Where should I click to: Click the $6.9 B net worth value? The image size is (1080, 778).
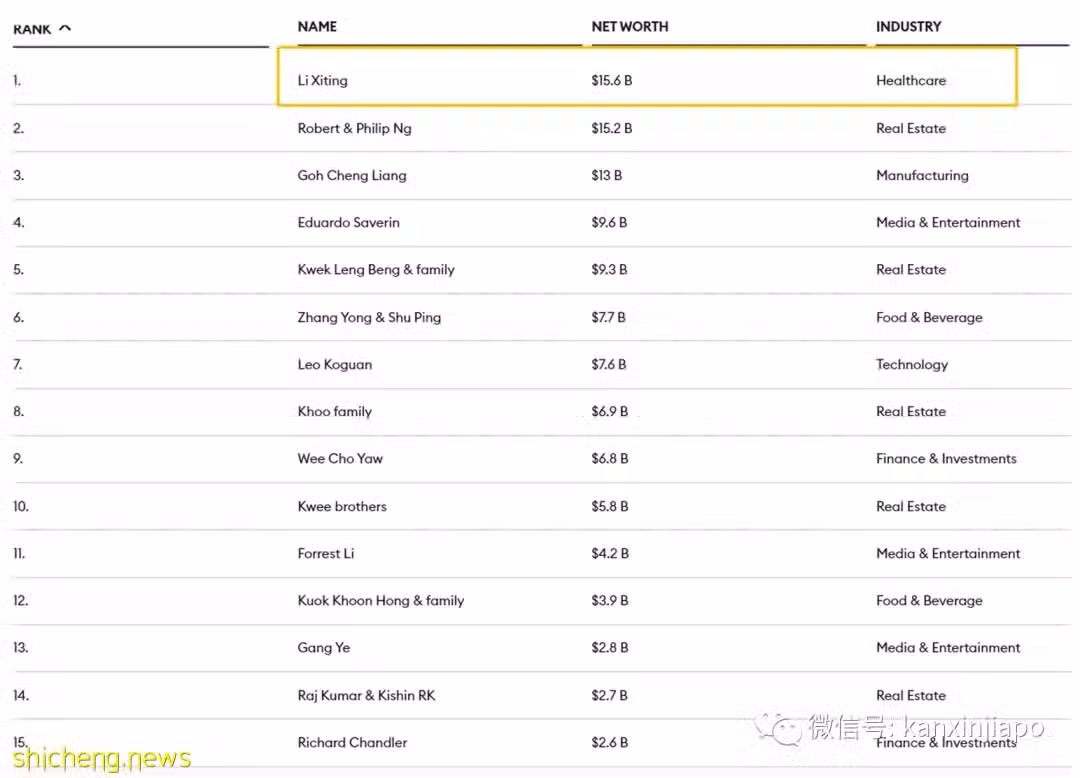[610, 412]
